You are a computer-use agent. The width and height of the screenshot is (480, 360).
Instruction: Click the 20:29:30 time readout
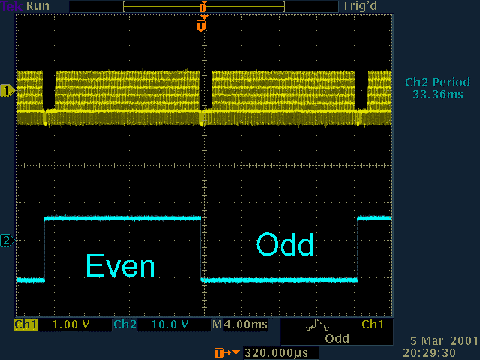429,353
